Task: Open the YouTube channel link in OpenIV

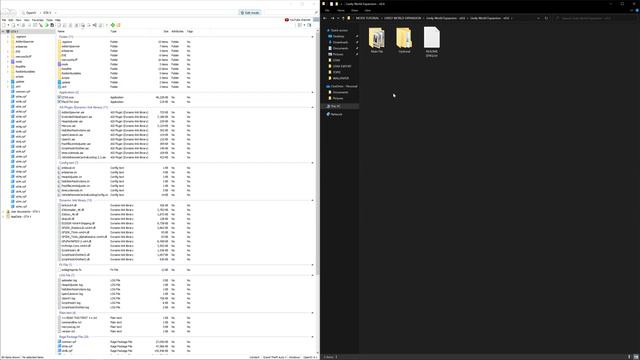Action: tap(298, 20)
